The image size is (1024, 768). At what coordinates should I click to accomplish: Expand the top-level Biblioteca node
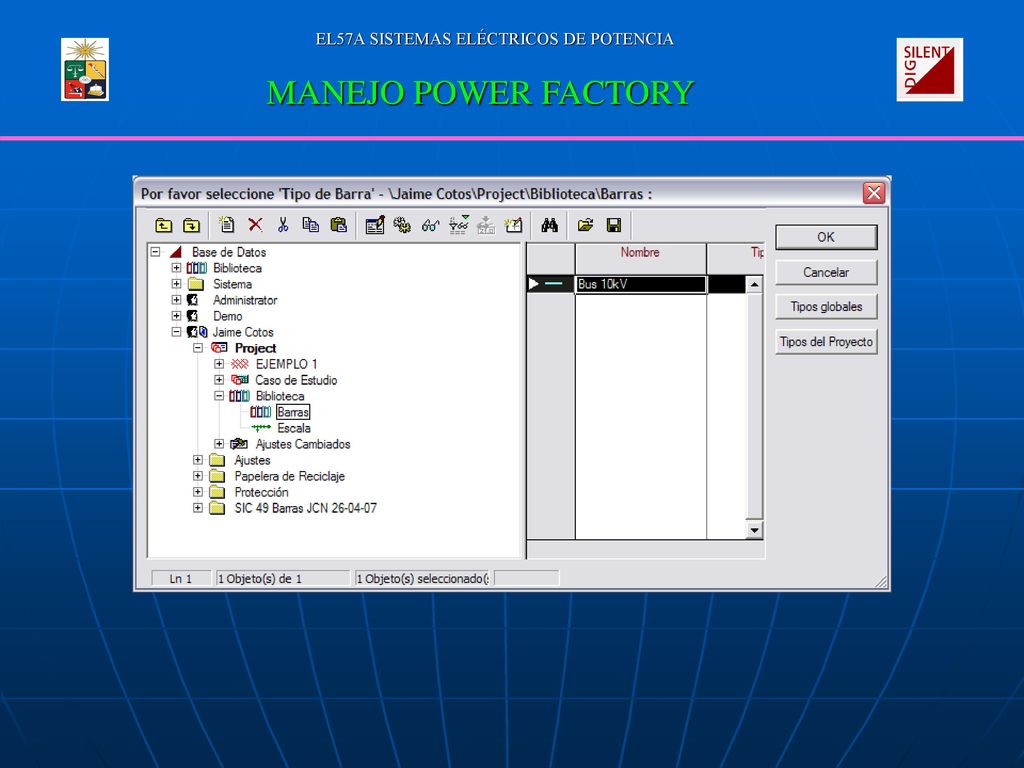point(176,268)
